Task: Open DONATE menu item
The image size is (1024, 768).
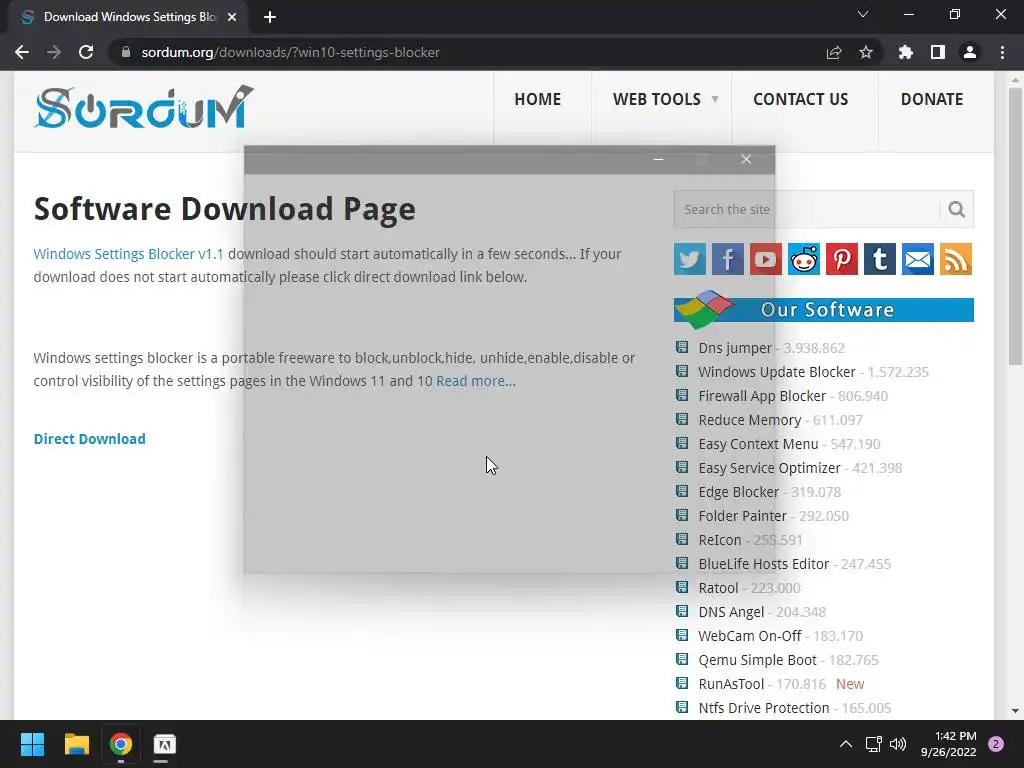Action: click(x=932, y=99)
